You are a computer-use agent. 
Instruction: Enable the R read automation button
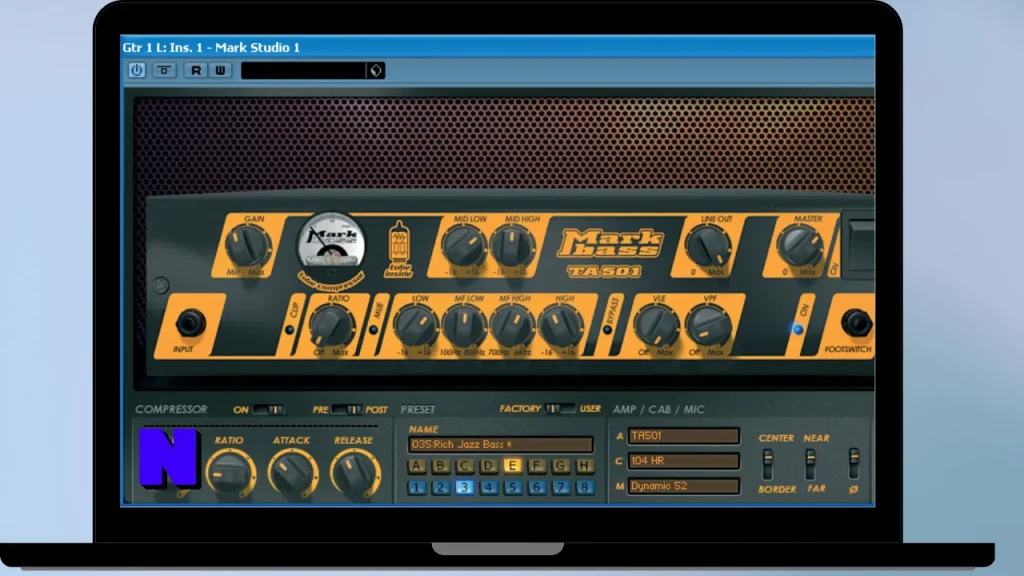tap(196, 70)
